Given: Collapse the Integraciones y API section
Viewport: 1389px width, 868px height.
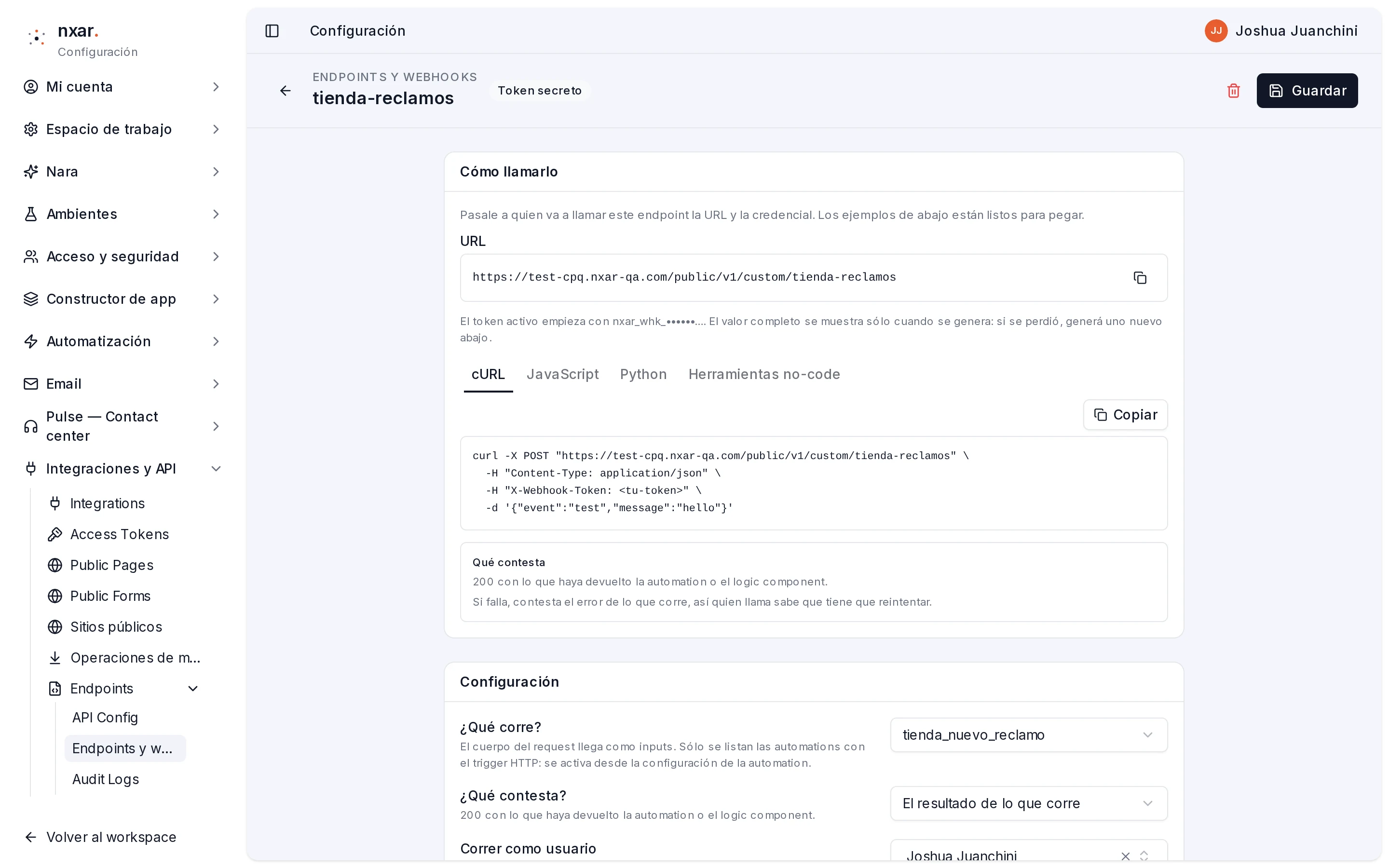Looking at the screenshot, I should (x=122, y=469).
